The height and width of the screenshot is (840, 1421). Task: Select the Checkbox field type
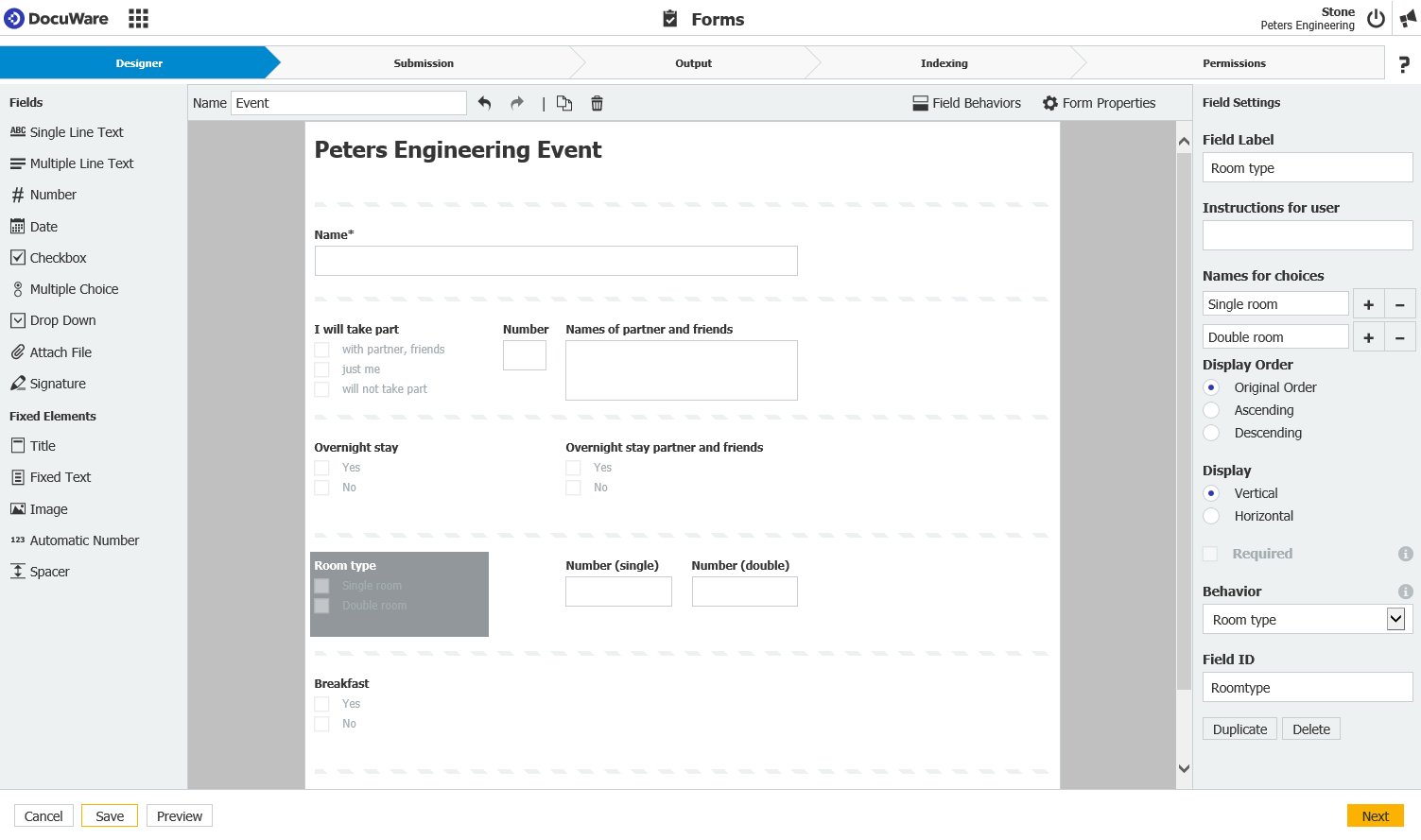point(57,257)
